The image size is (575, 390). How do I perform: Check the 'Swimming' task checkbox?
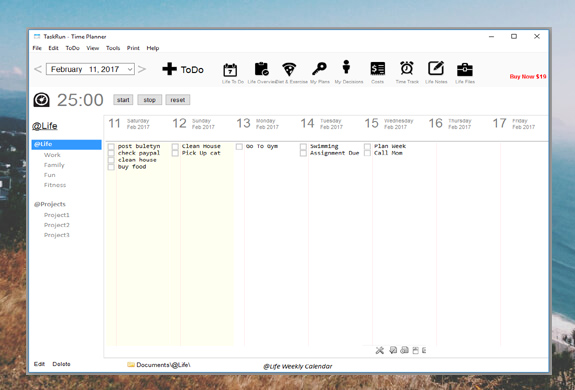coord(303,147)
